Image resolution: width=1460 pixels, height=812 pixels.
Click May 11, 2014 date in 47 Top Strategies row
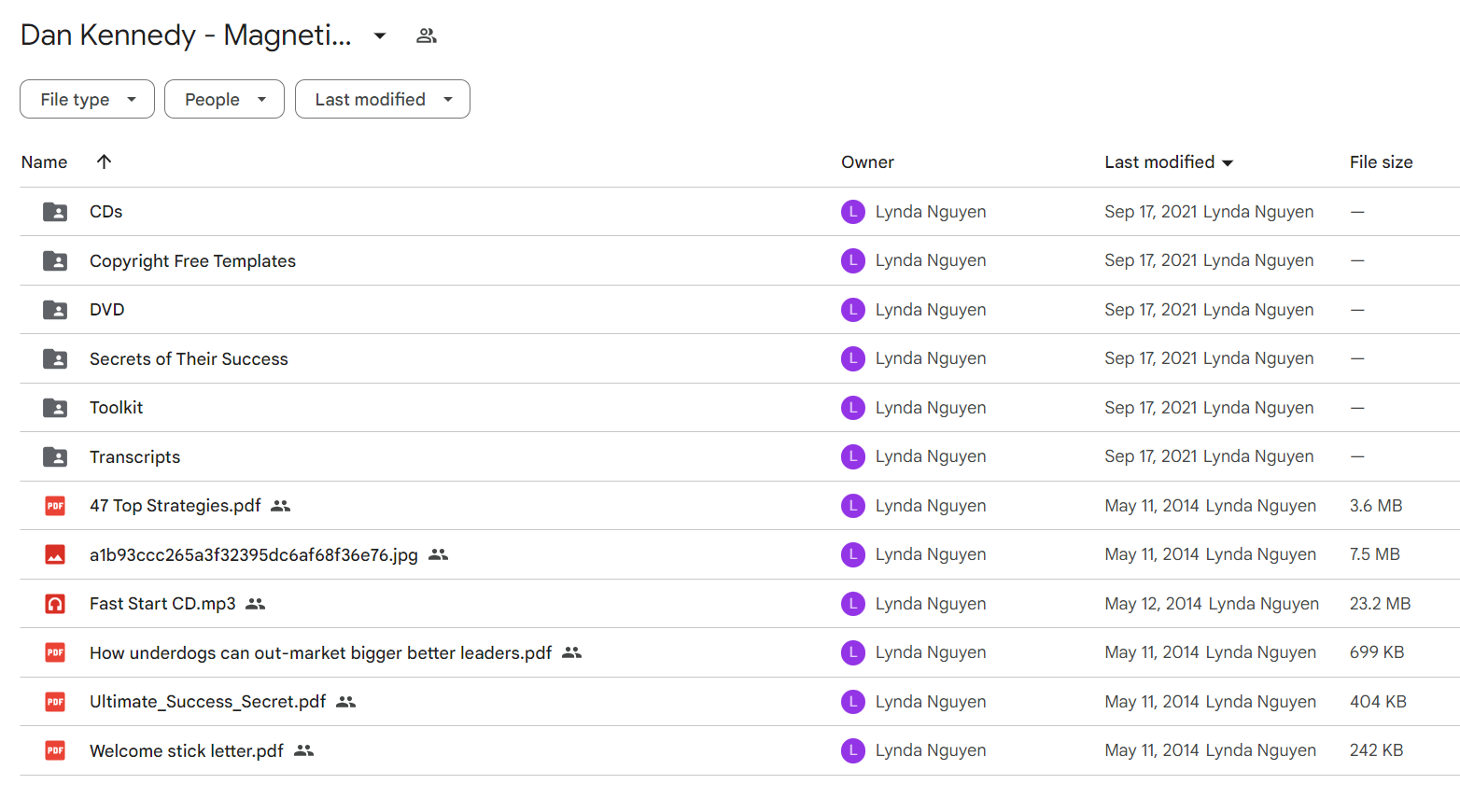[1152, 506]
